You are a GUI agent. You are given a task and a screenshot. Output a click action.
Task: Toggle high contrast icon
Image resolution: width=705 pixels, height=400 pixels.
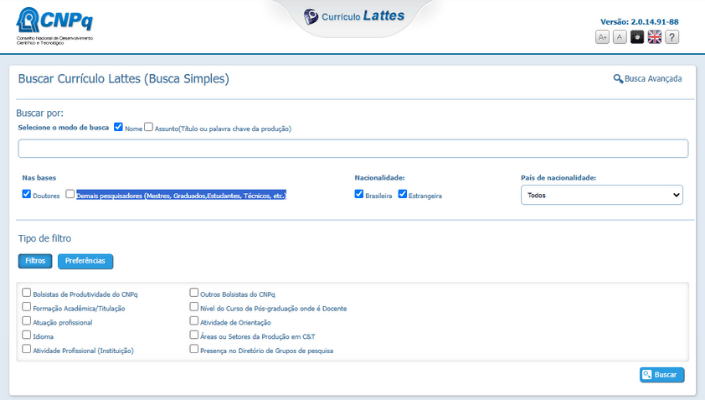click(637, 37)
